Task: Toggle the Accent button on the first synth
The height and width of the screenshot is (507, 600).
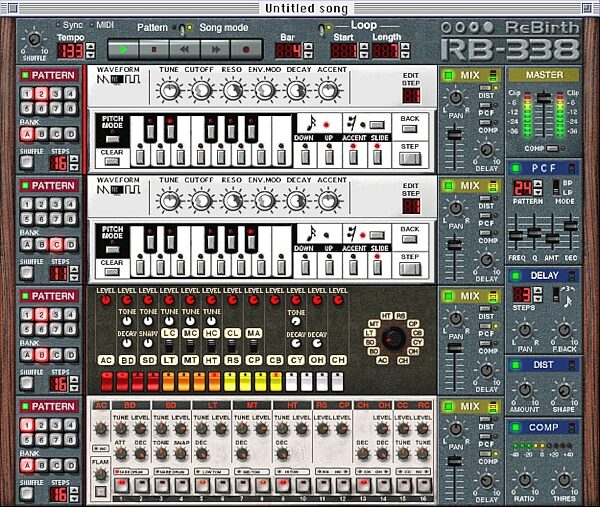Action: [x=353, y=157]
